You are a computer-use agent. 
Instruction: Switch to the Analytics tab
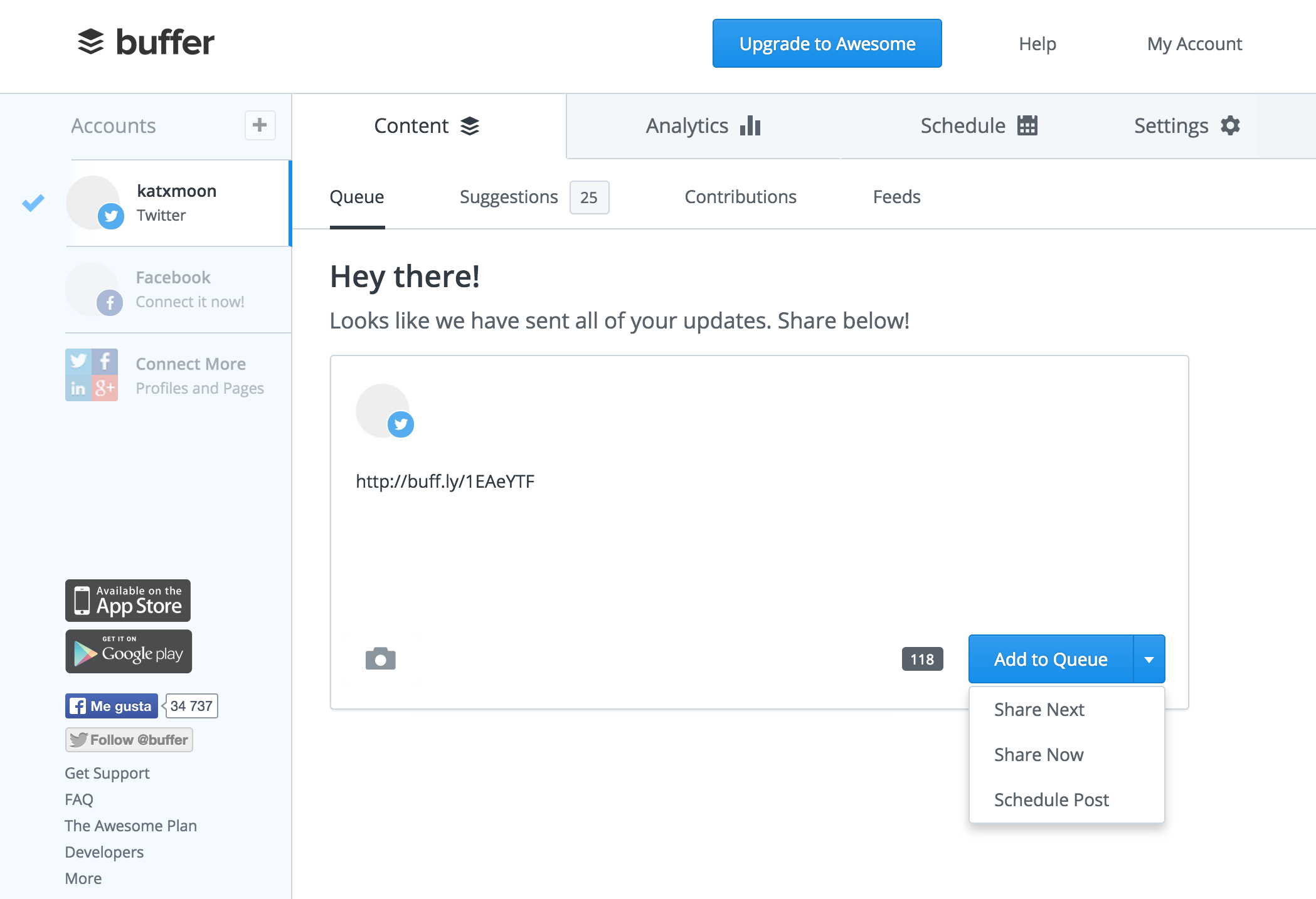pyautogui.click(x=703, y=126)
